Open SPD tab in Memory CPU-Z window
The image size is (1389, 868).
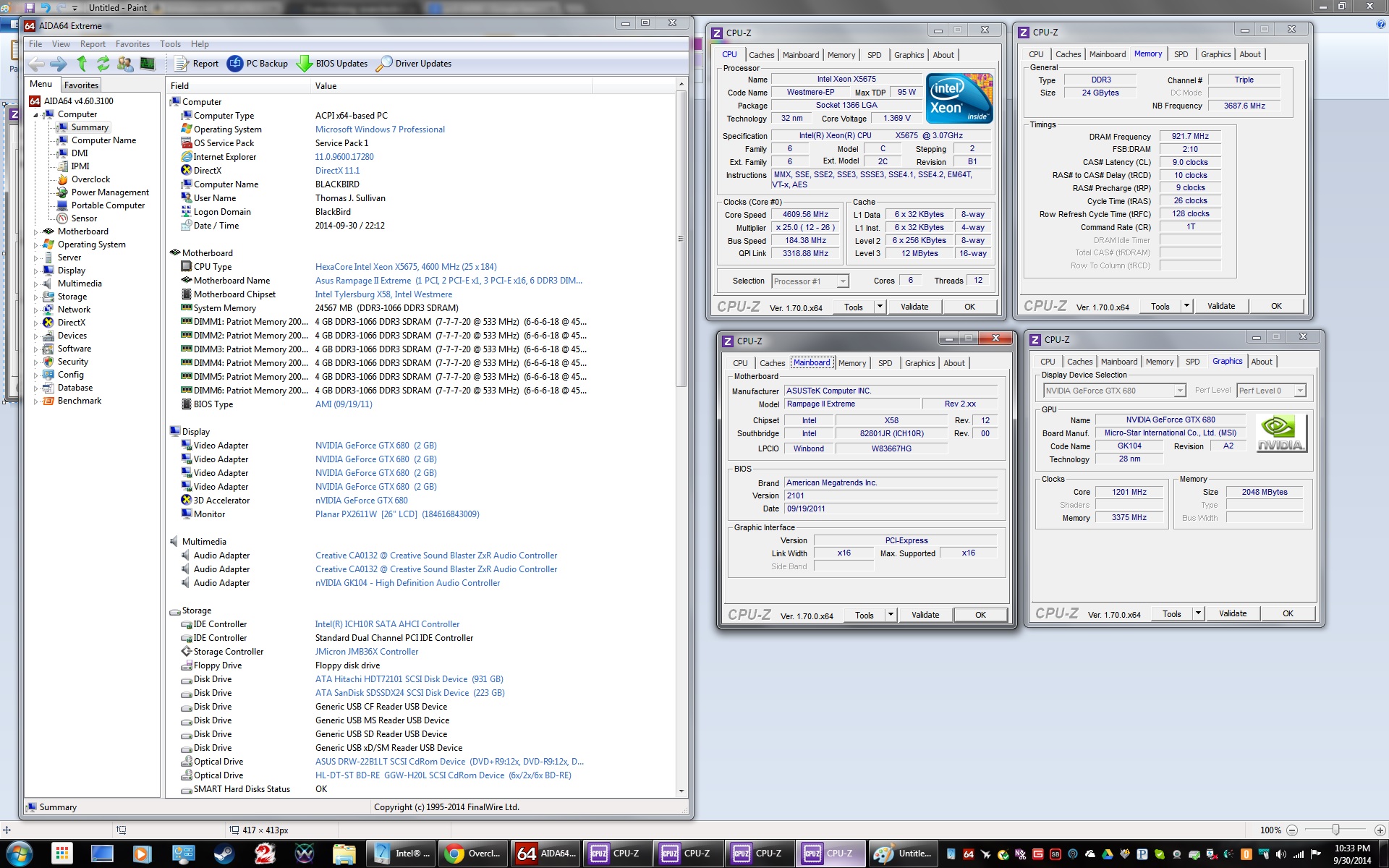(x=1181, y=54)
